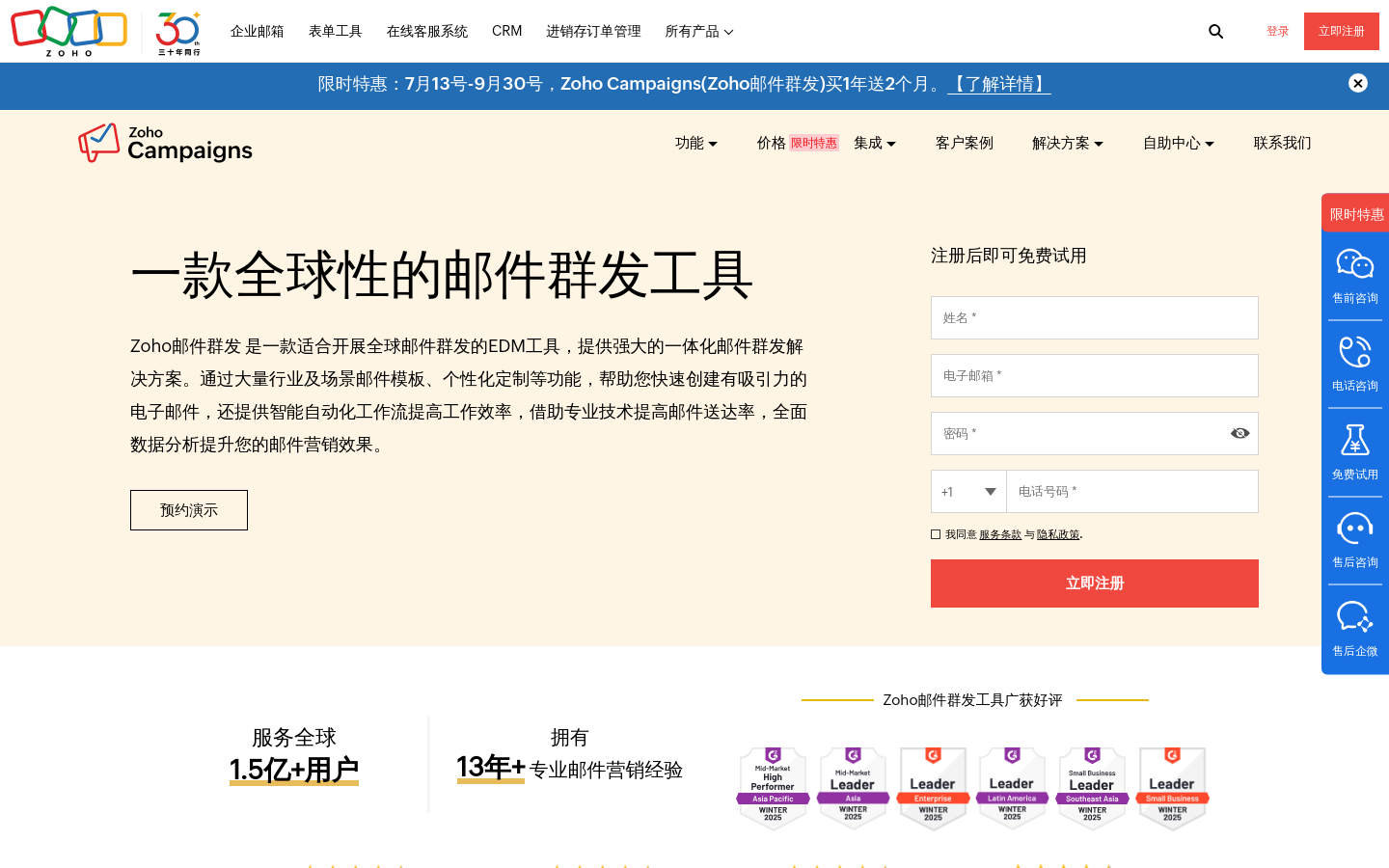Close the promotional banner
The image size is (1389, 868).
(1358, 83)
